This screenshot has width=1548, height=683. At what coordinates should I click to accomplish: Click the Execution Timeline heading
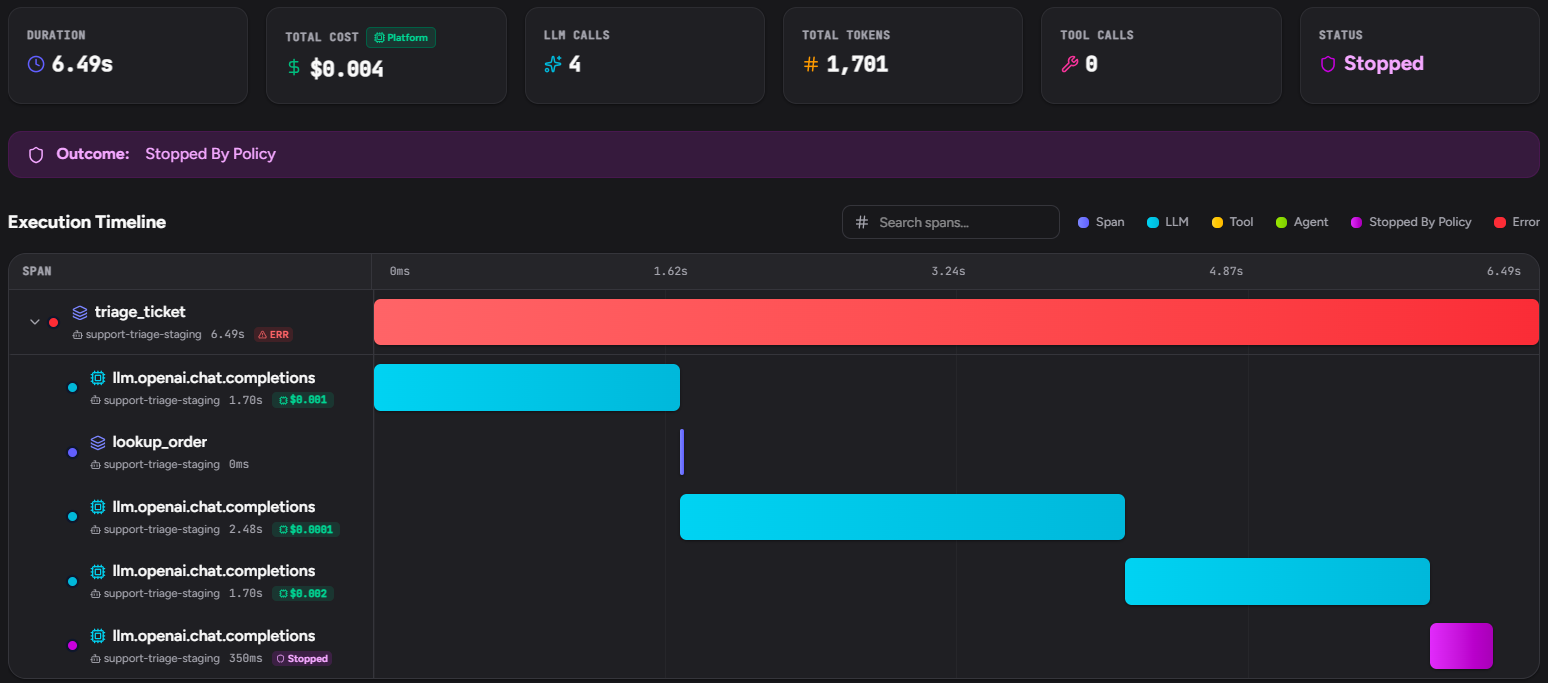click(x=87, y=222)
